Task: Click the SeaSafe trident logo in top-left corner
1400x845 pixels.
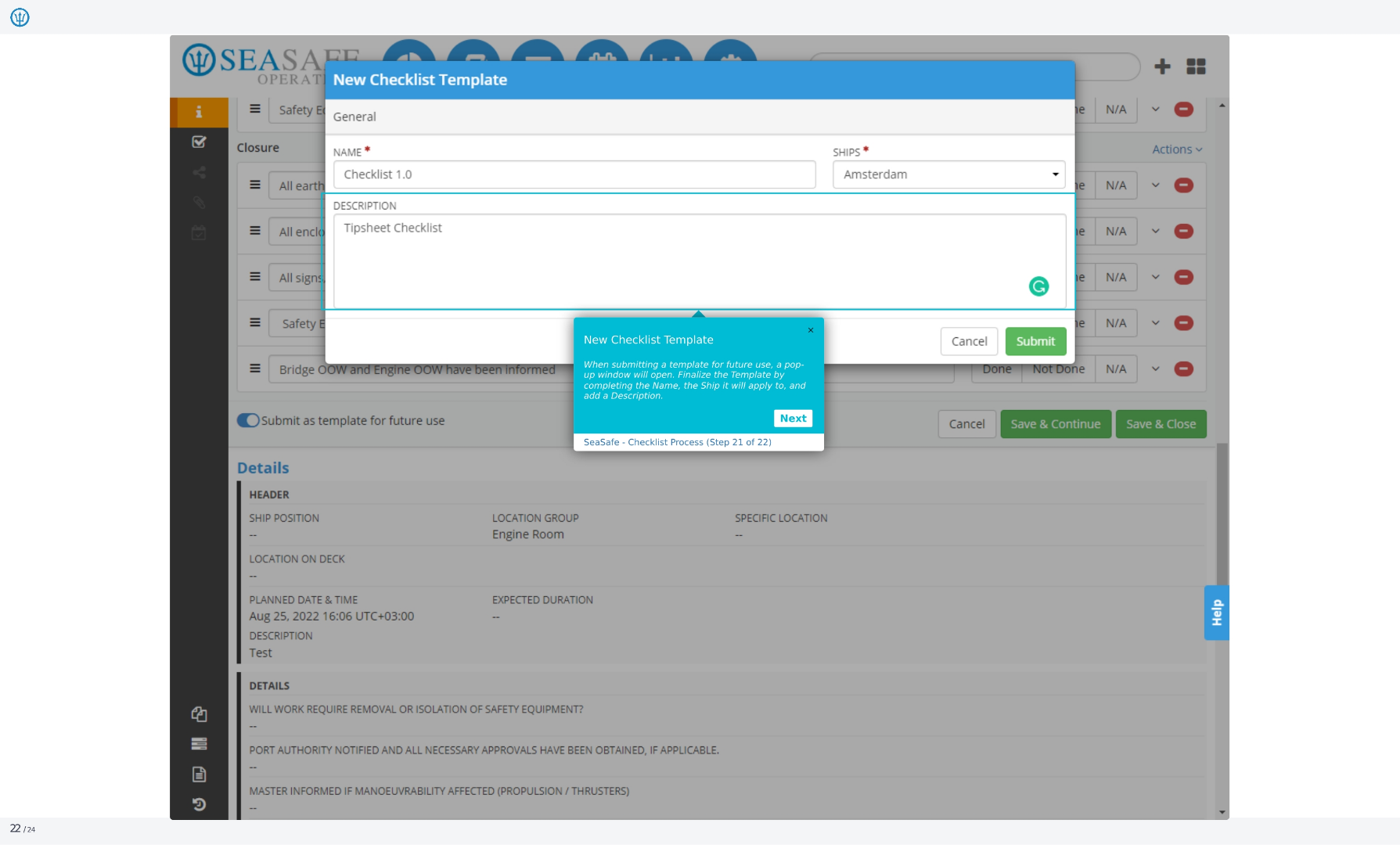Action: (20, 16)
